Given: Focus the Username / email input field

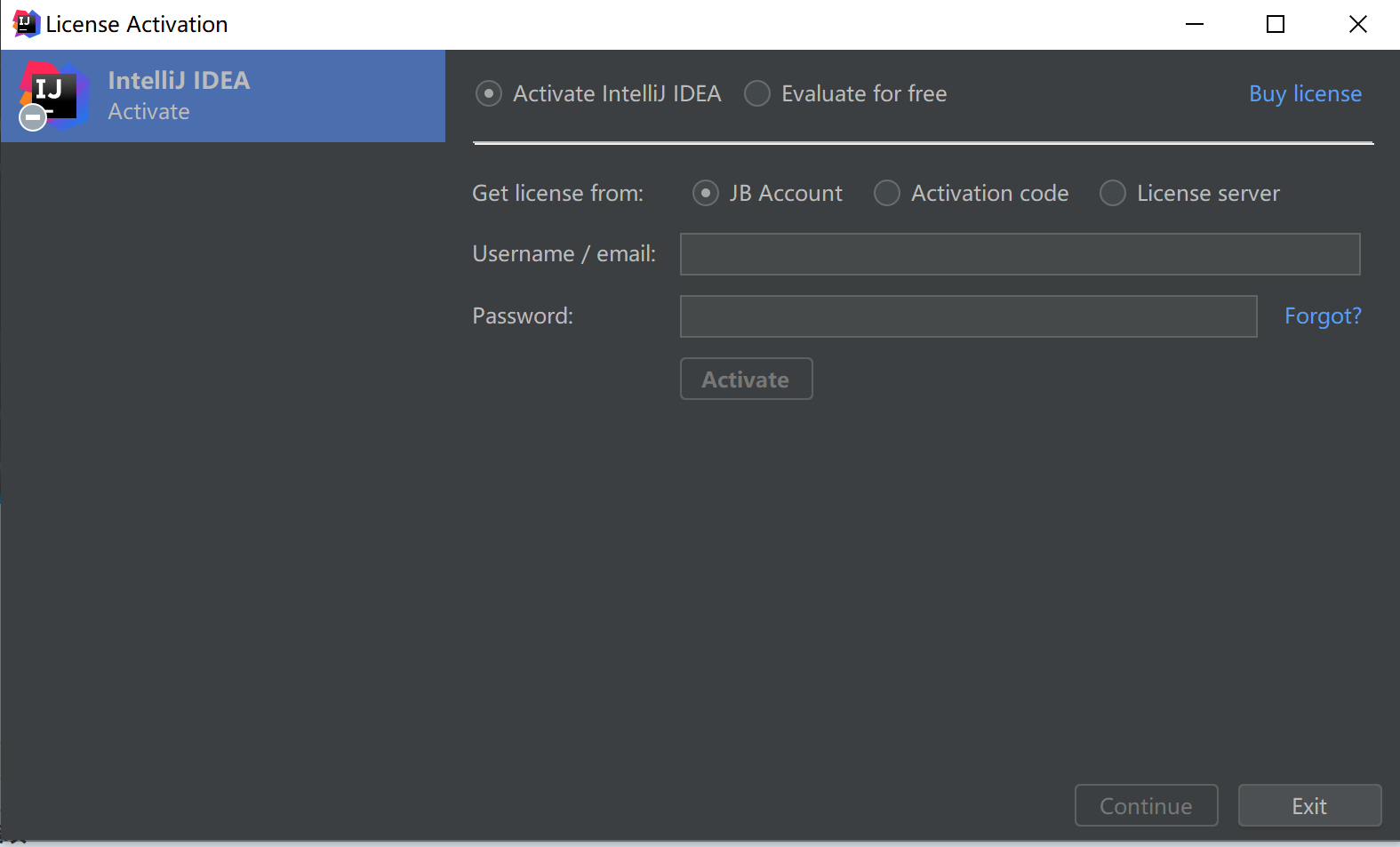Looking at the screenshot, I should (1020, 254).
